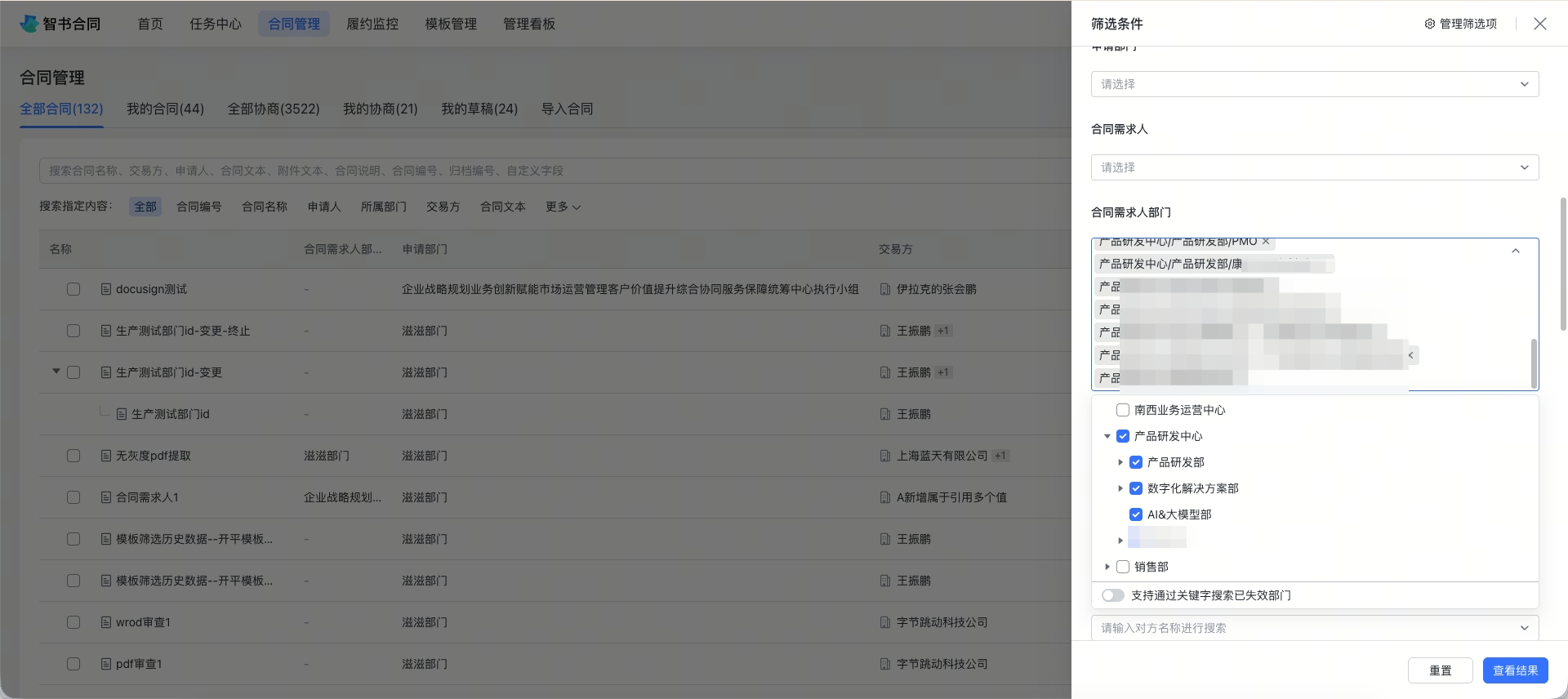The height and width of the screenshot is (699, 1568).
Task: Close the 筛选条件 panel
Action: [1539, 24]
